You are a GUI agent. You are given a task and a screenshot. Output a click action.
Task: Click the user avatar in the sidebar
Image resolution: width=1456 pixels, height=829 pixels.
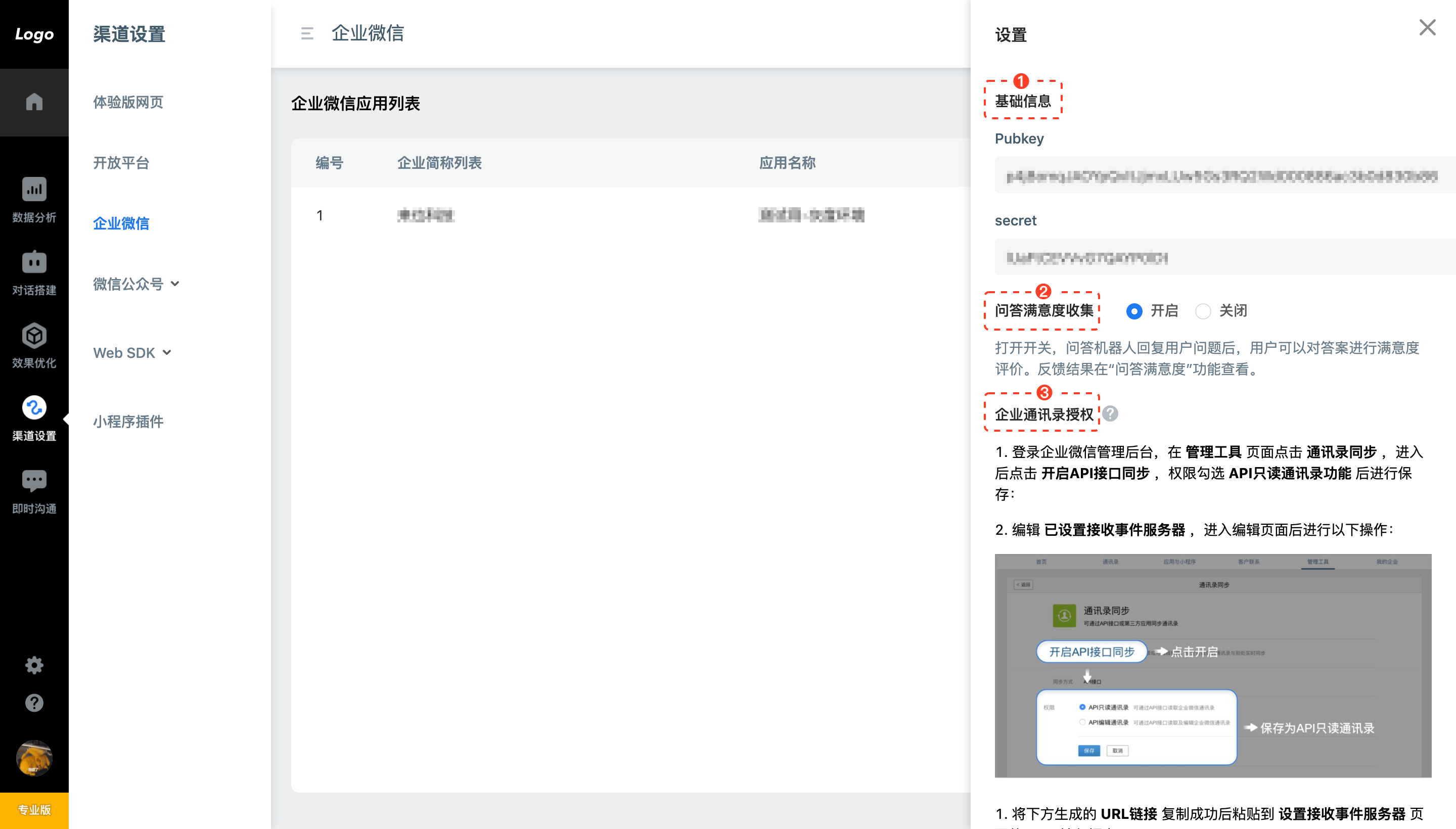(34, 758)
